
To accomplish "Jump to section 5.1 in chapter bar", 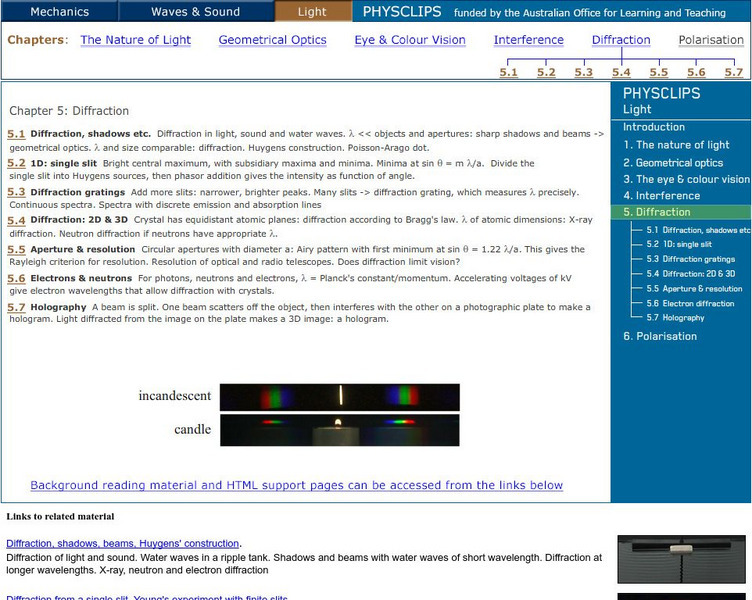I will pos(508,72).
